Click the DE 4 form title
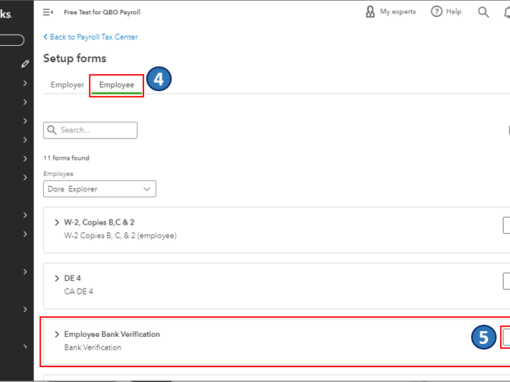 (x=72, y=278)
